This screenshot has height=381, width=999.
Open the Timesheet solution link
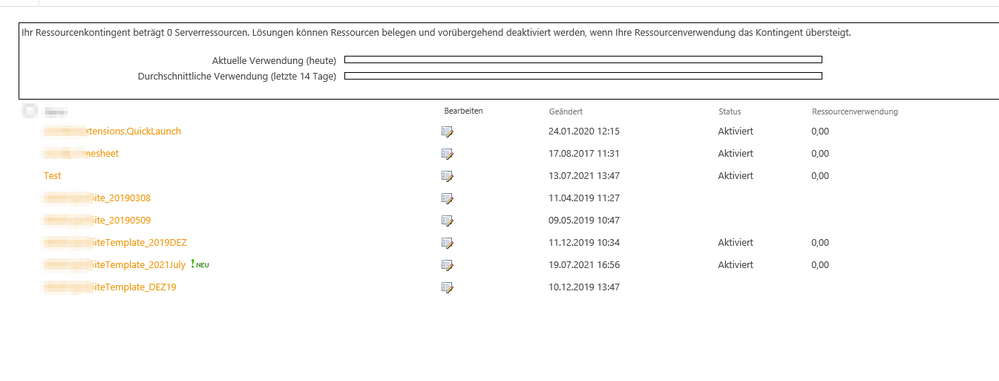[81, 154]
